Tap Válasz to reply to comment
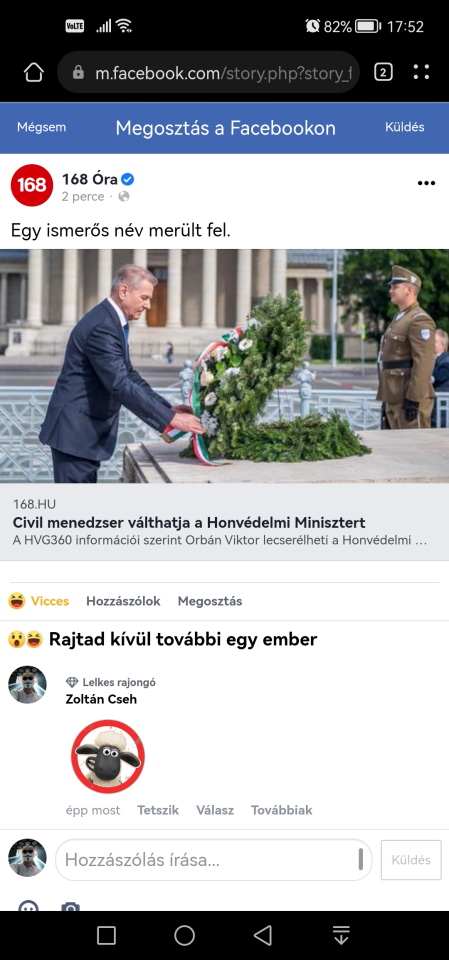This screenshot has height=960, width=449. 215,810
